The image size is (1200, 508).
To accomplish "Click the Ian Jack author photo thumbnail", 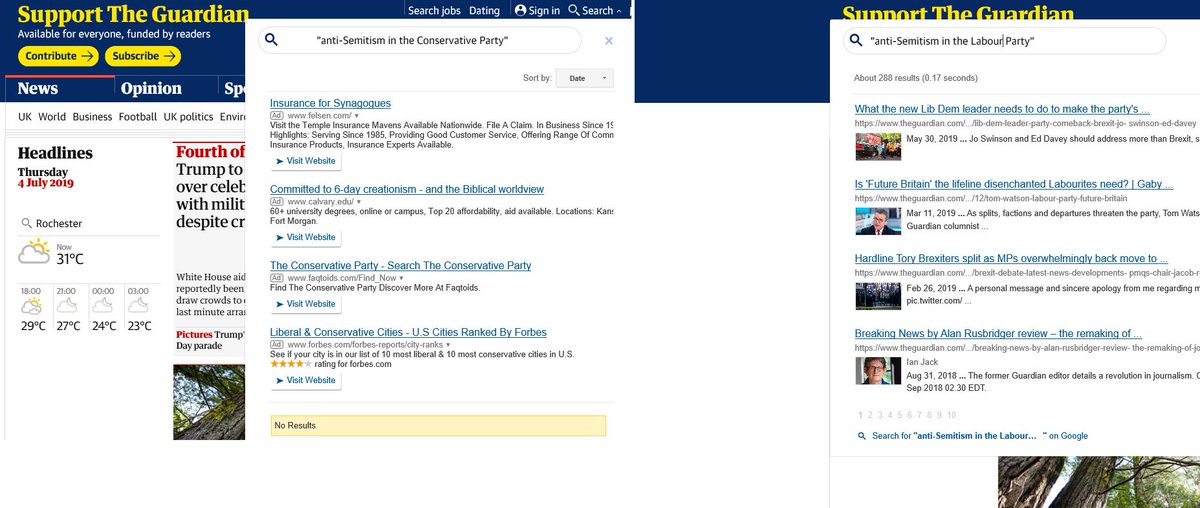I will [x=878, y=370].
